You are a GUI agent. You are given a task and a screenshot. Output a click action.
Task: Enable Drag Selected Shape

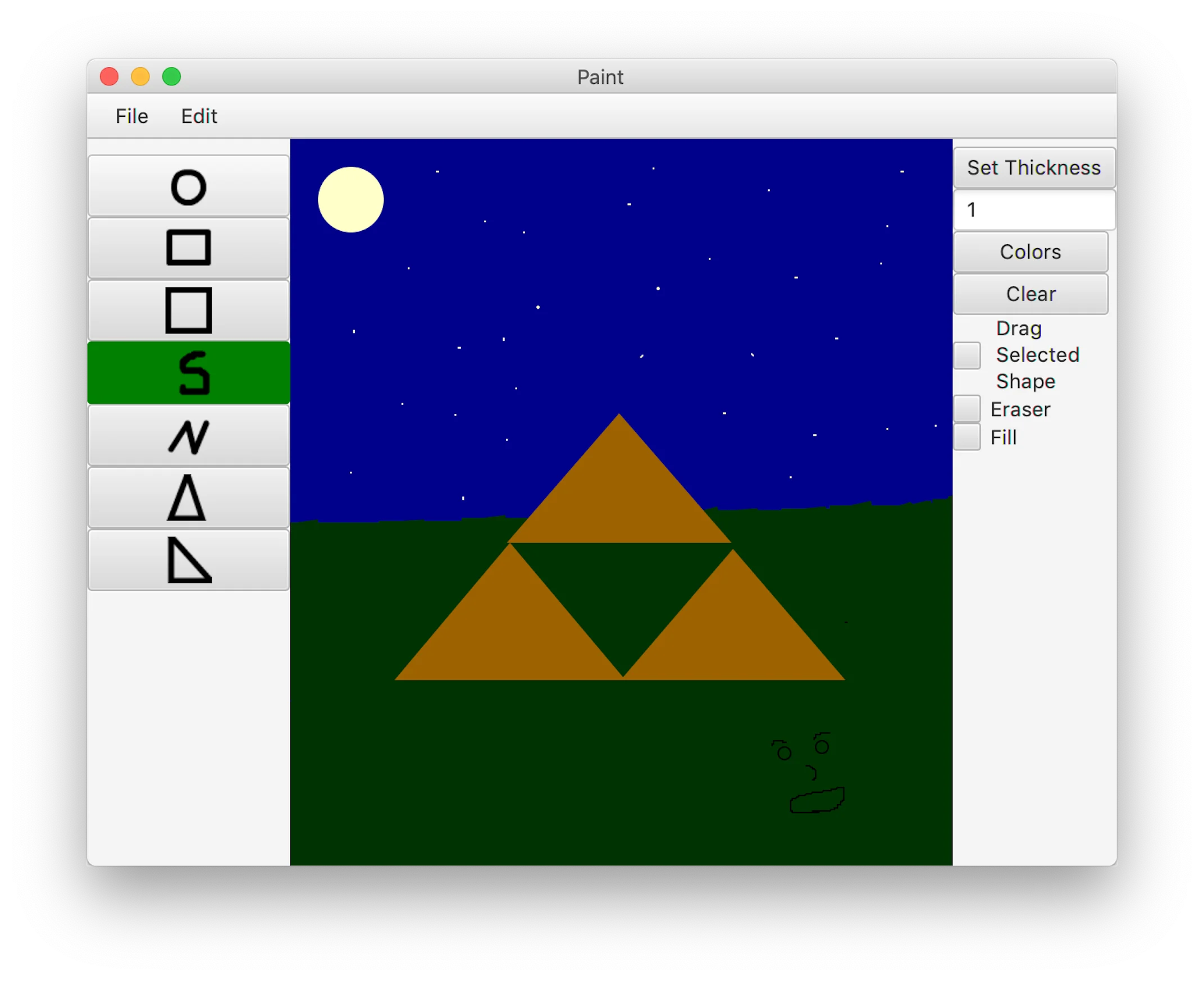(x=966, y=355)
